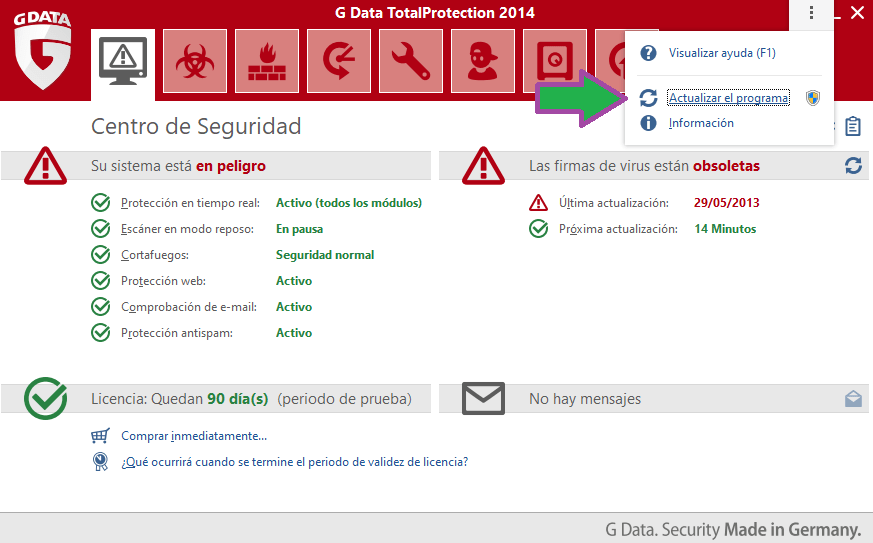Select Actualizar el programa menu entry
The width and height of the screenshot is (873, 543).
[728, 98]
